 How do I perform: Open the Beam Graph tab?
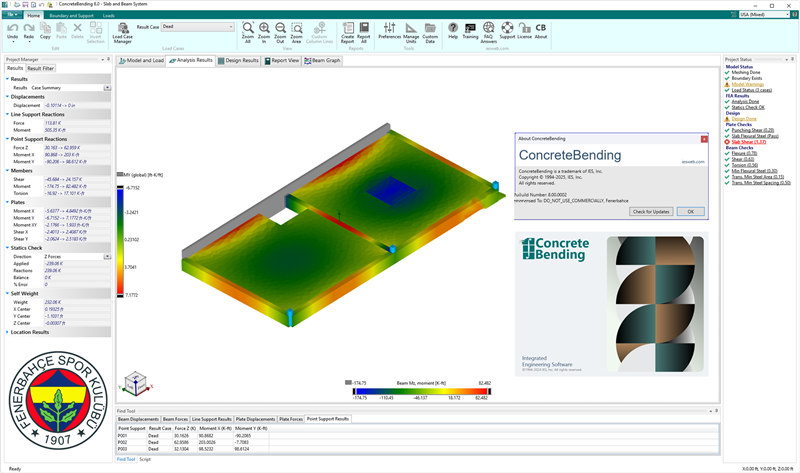[x=322, y=61]
